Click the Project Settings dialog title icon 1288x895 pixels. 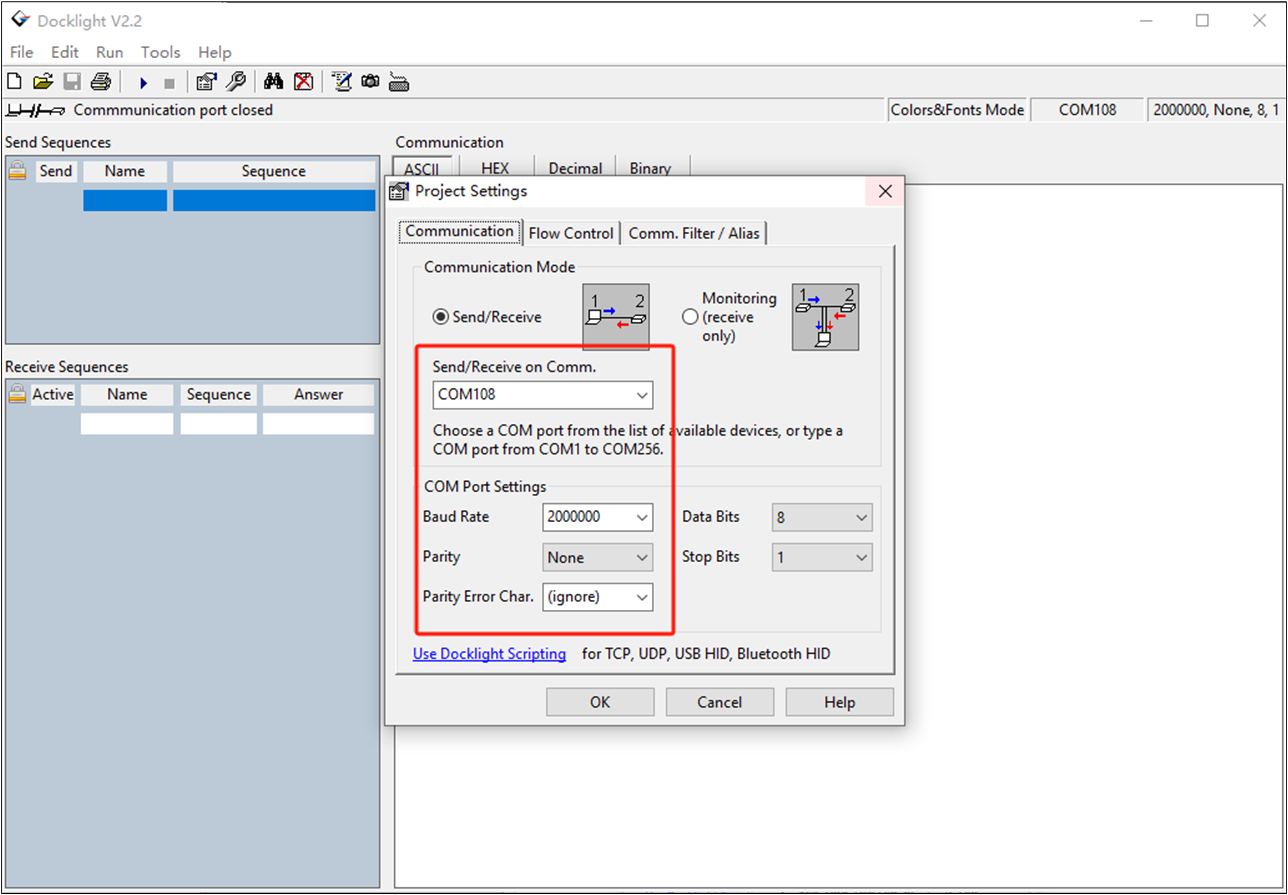[x=399, y=191]
